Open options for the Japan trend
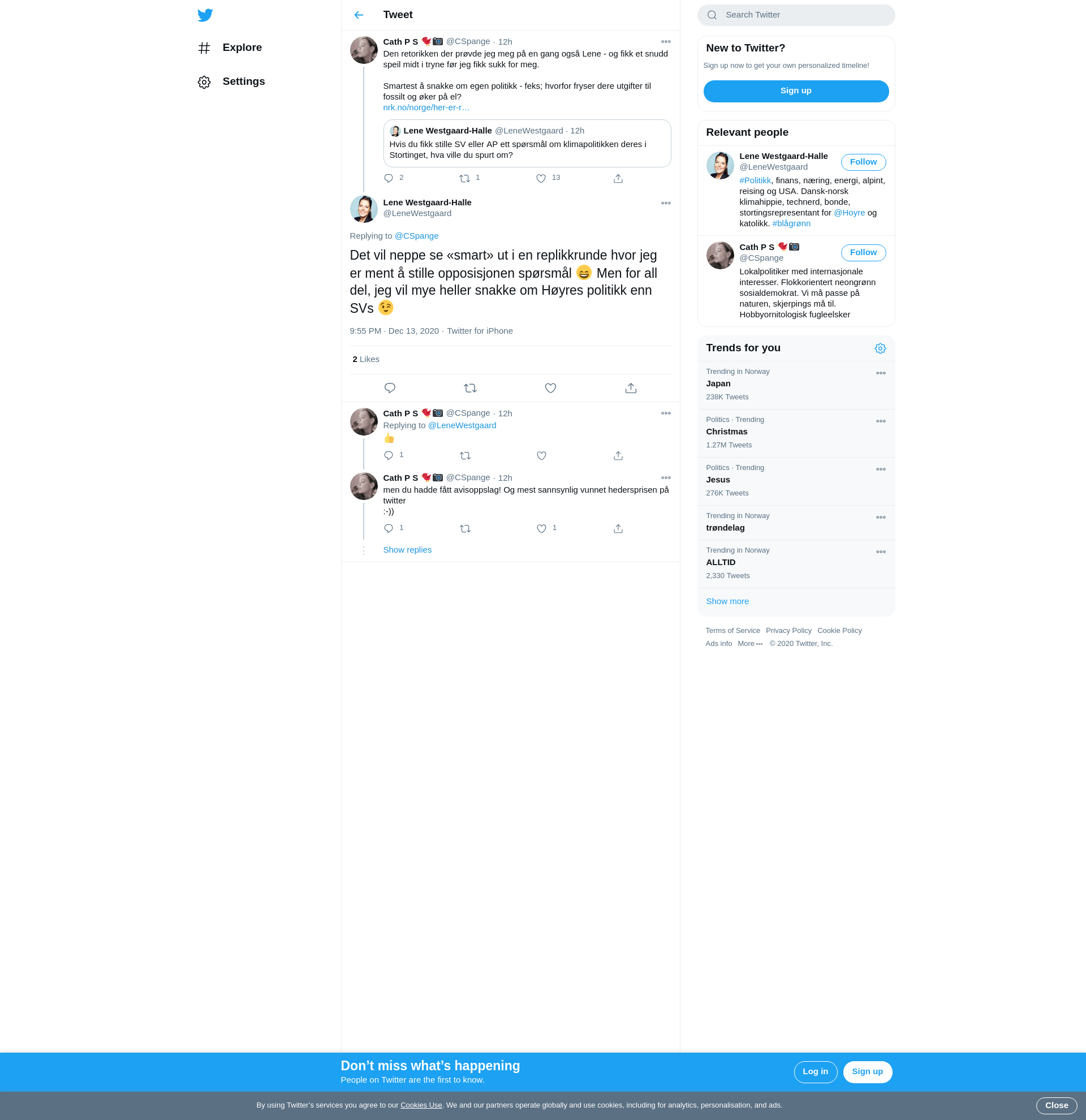The width and height of the screenshot is (1086, 1120). pyautogui.click(x=881, y=374)
